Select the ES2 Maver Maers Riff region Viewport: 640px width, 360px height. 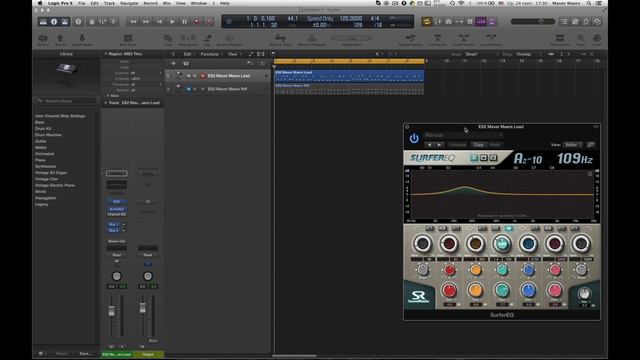coord(349,89)
